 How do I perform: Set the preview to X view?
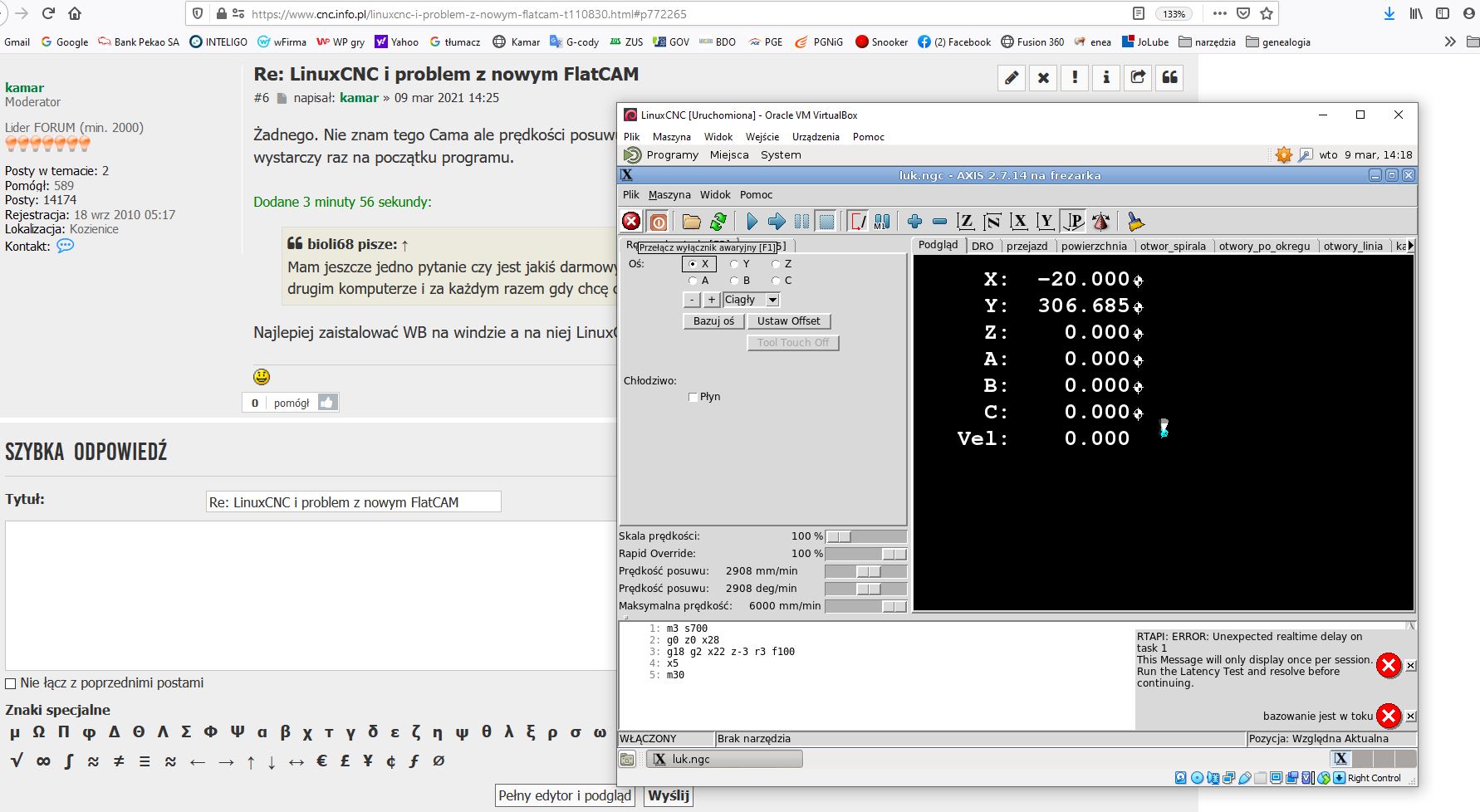click(1019, 222)
